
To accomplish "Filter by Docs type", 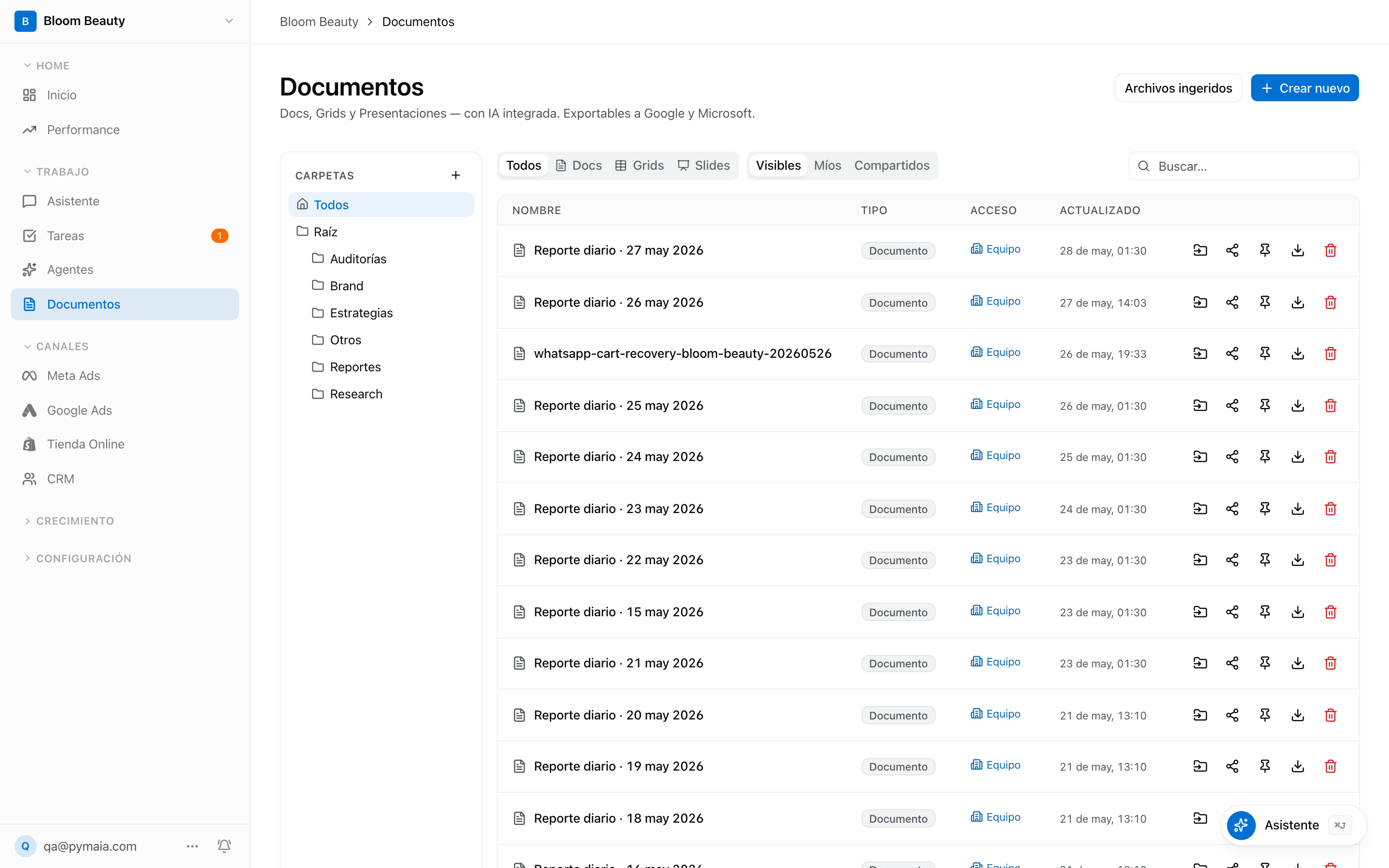I will point(579,165).
